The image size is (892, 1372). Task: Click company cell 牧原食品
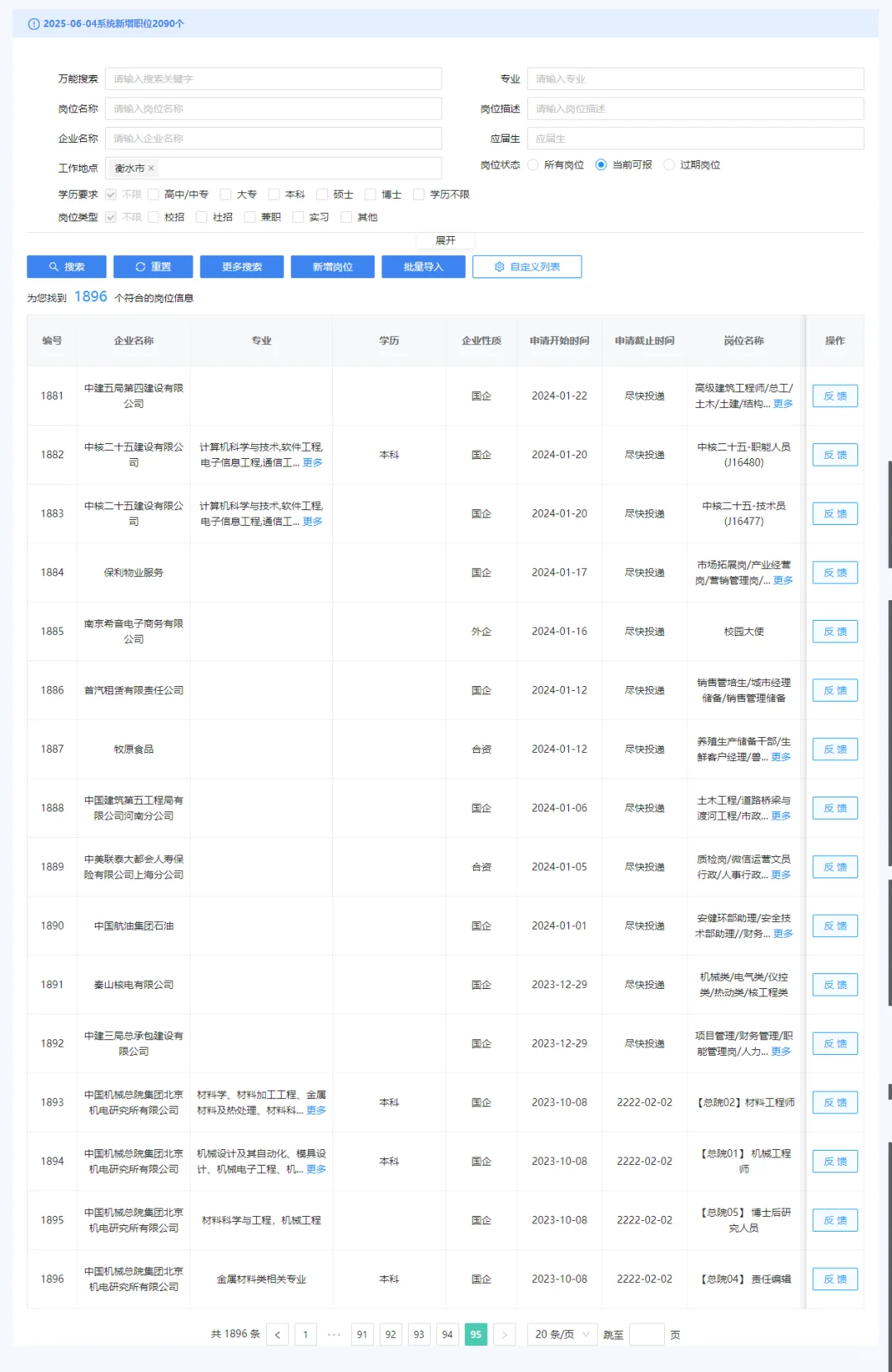[134, 750]
